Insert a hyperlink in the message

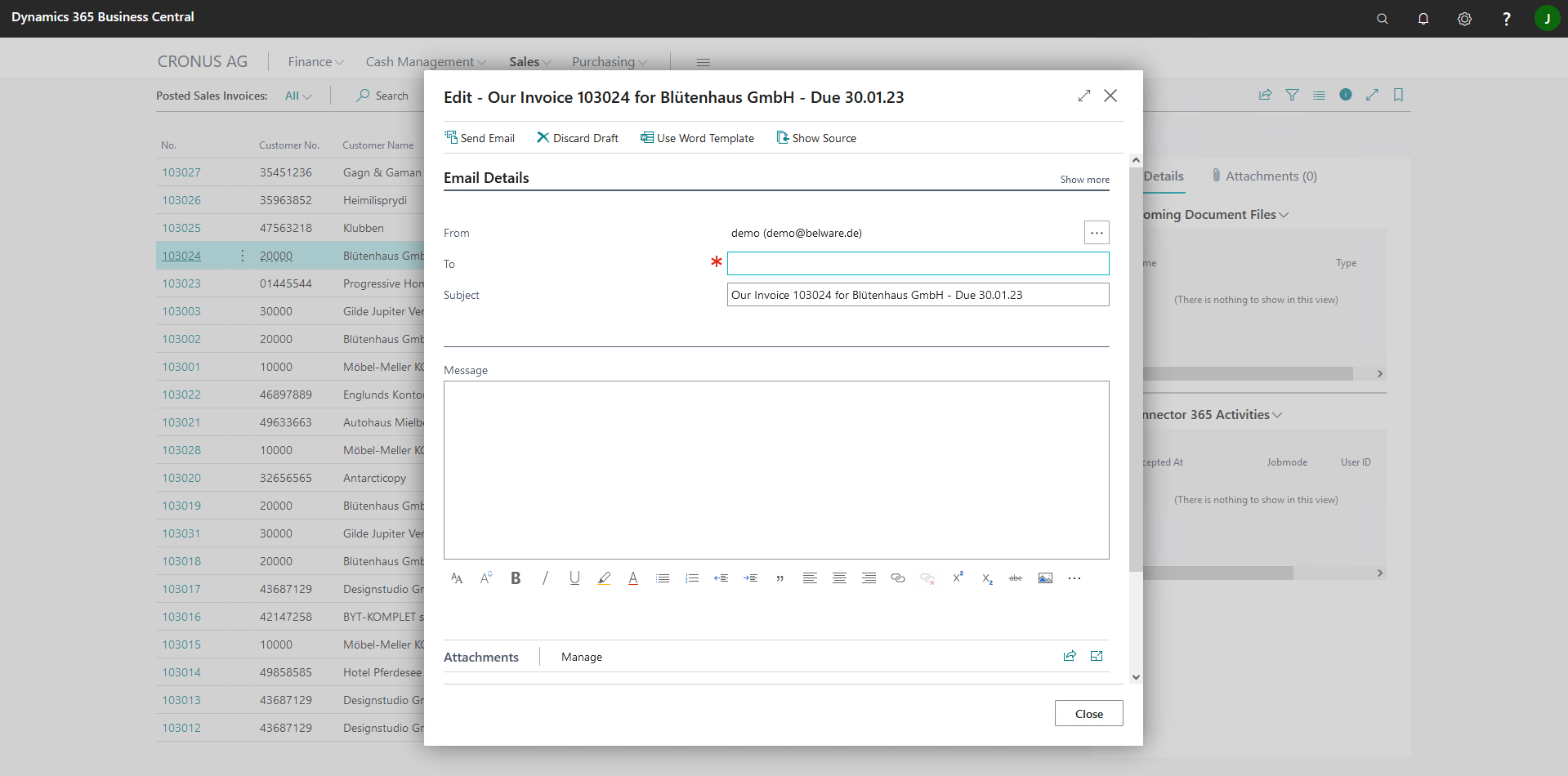click(x=898, y=578)
